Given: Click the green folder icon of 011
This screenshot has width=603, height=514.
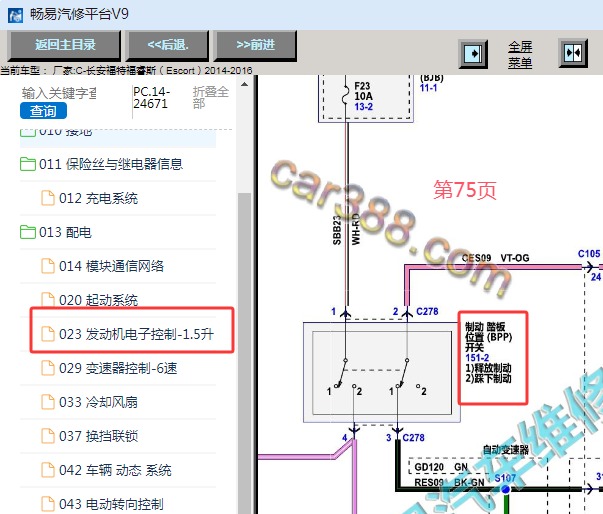Looking at the screenshot, I should [x=28, y=164].
